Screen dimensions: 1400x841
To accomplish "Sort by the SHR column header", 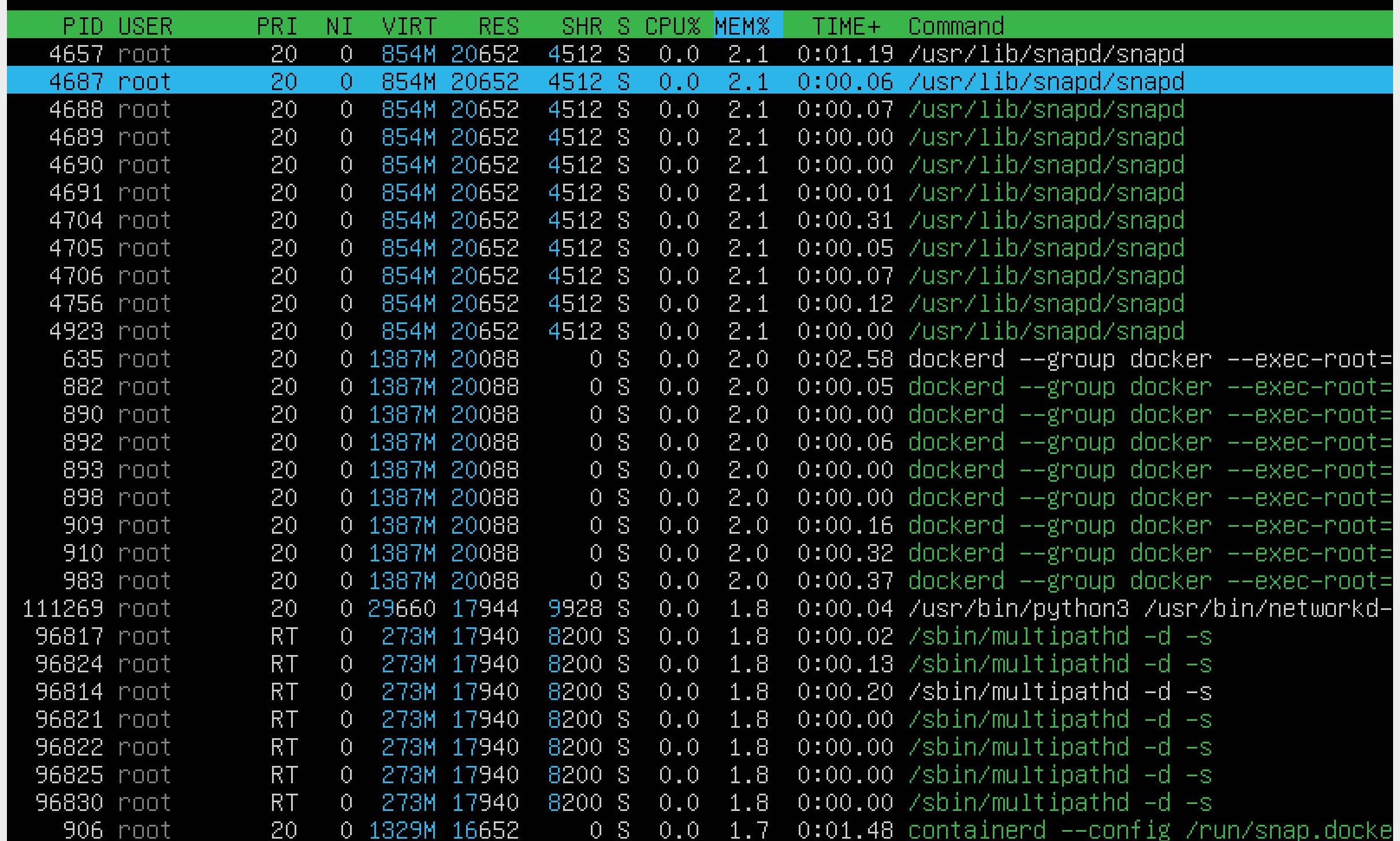I will tap(582, 26).
